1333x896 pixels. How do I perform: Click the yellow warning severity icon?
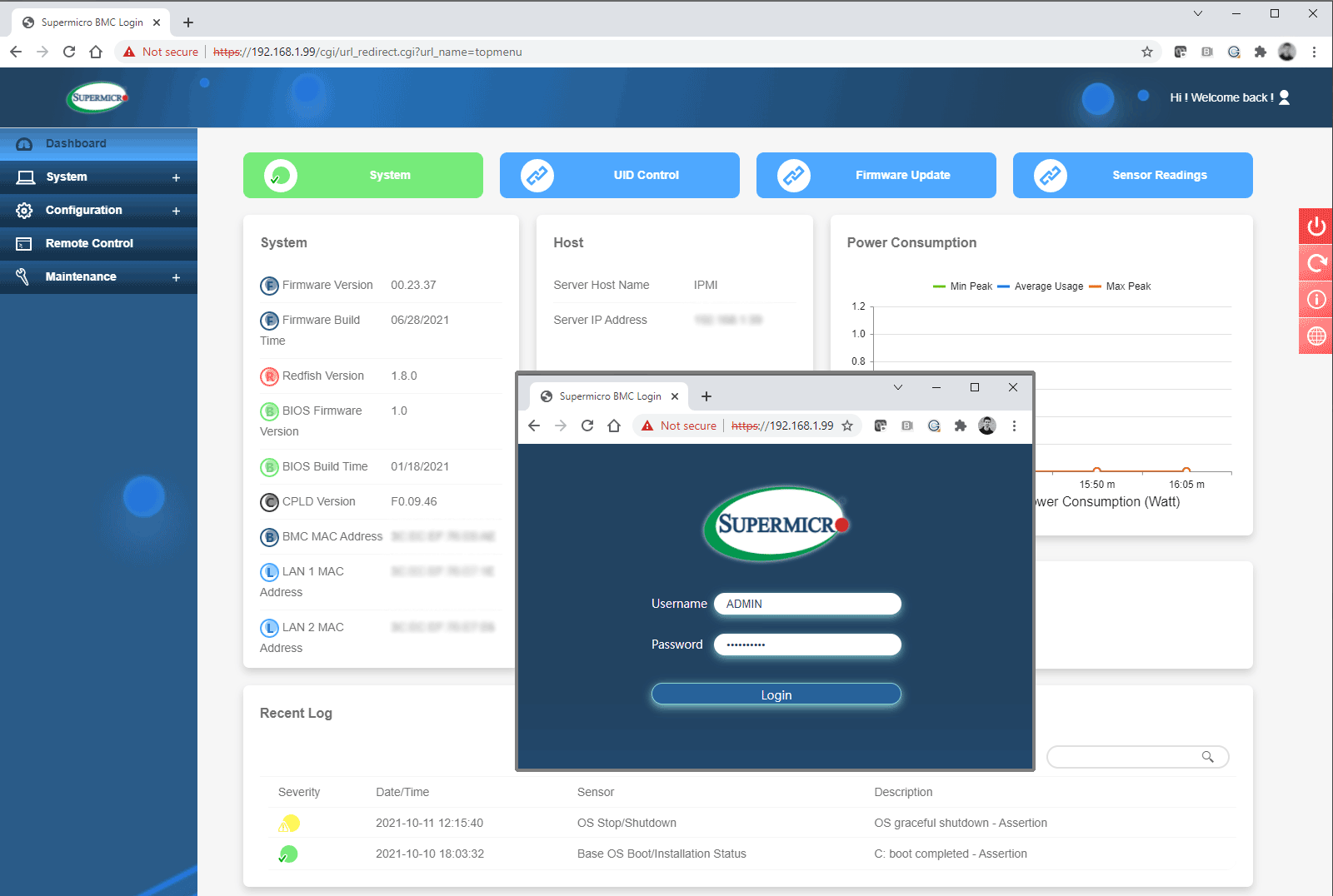[289, 824]
